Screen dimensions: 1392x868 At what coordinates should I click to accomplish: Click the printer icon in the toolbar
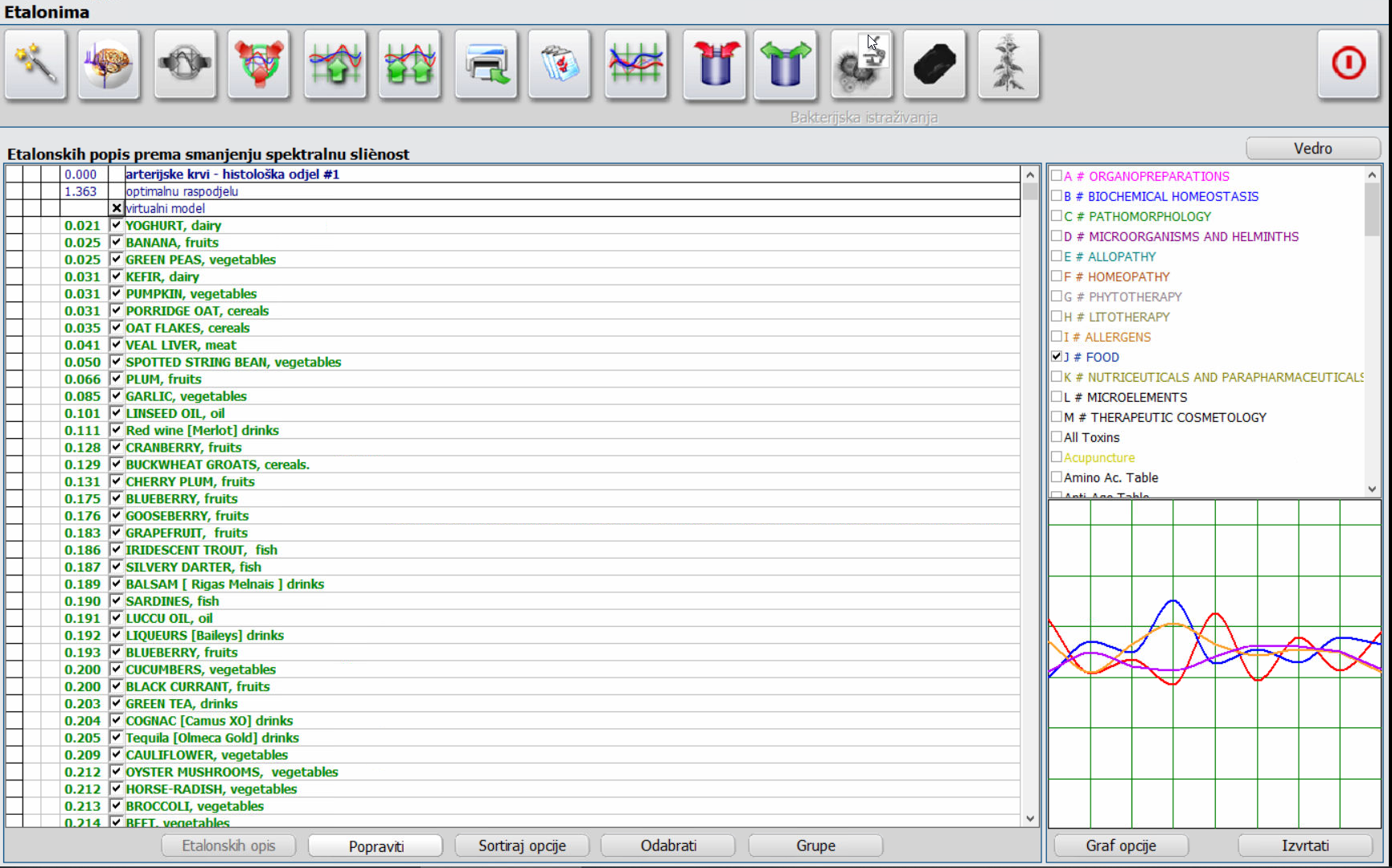[x=486, y=64]
